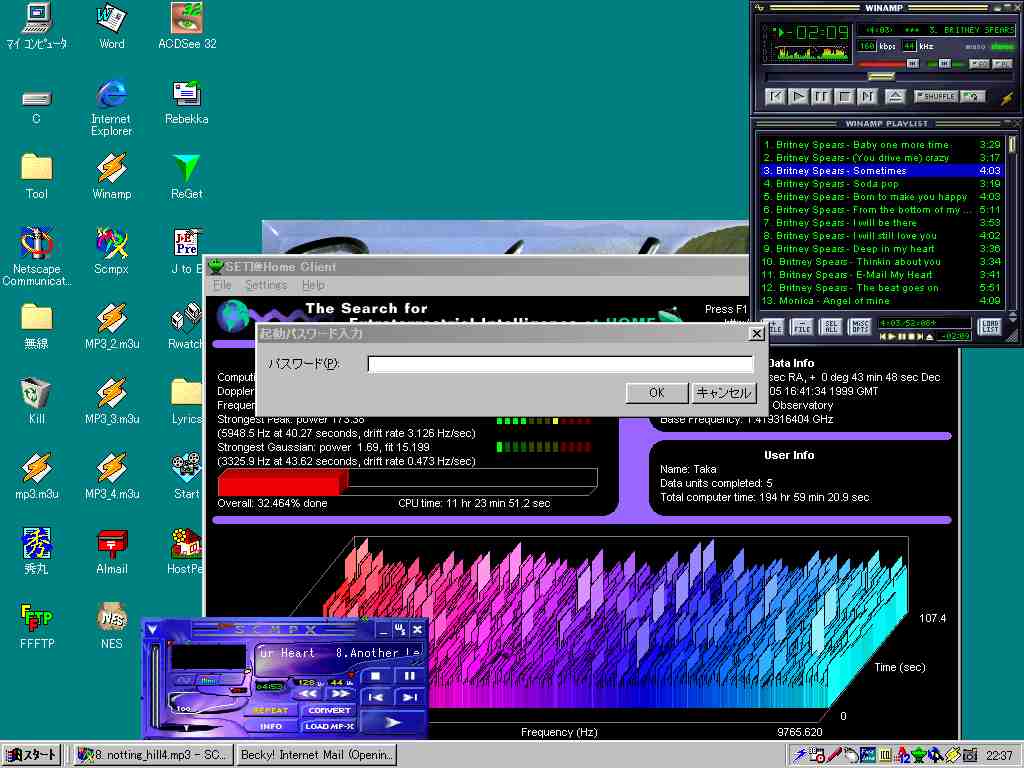Select playlist track 4 Soda pop
1024x768 pixels.
pyautogui.click(x=881, y=184)
